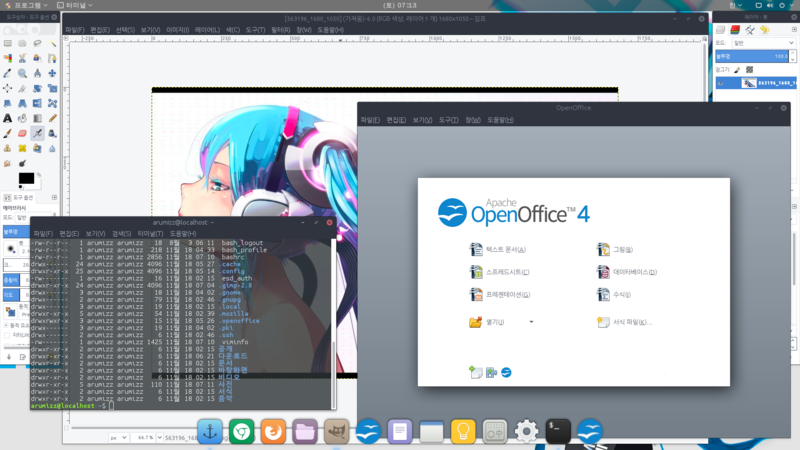Open the Templates button in OpenOffice
Screen dimensions: 800x450
625,322
